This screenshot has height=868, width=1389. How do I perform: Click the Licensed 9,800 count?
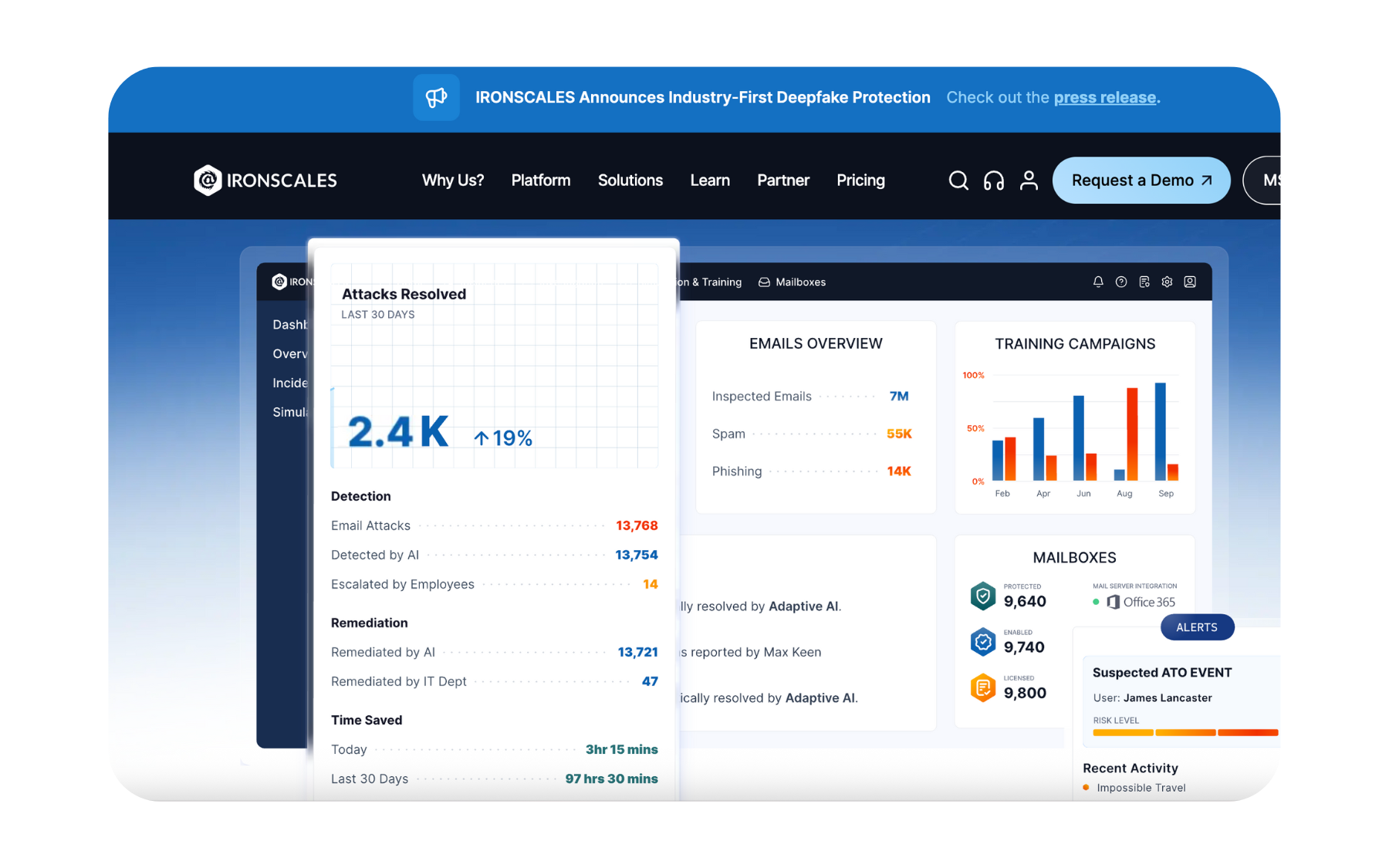1025,692
